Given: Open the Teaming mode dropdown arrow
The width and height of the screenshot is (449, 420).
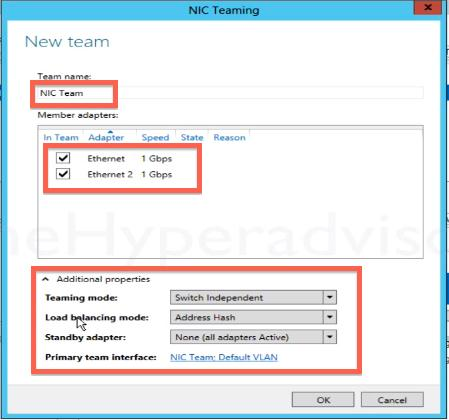Looking at the screenshot, I should (330, 297).
